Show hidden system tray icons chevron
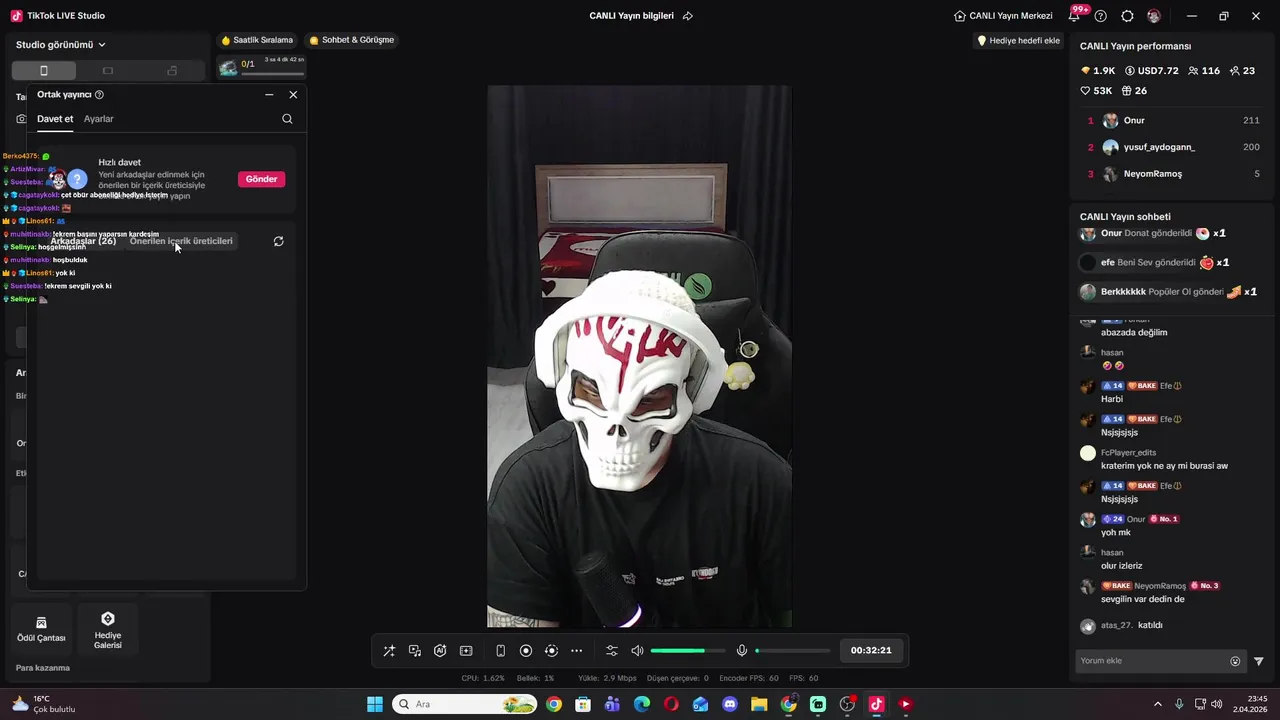 (x=1158, y=704)
